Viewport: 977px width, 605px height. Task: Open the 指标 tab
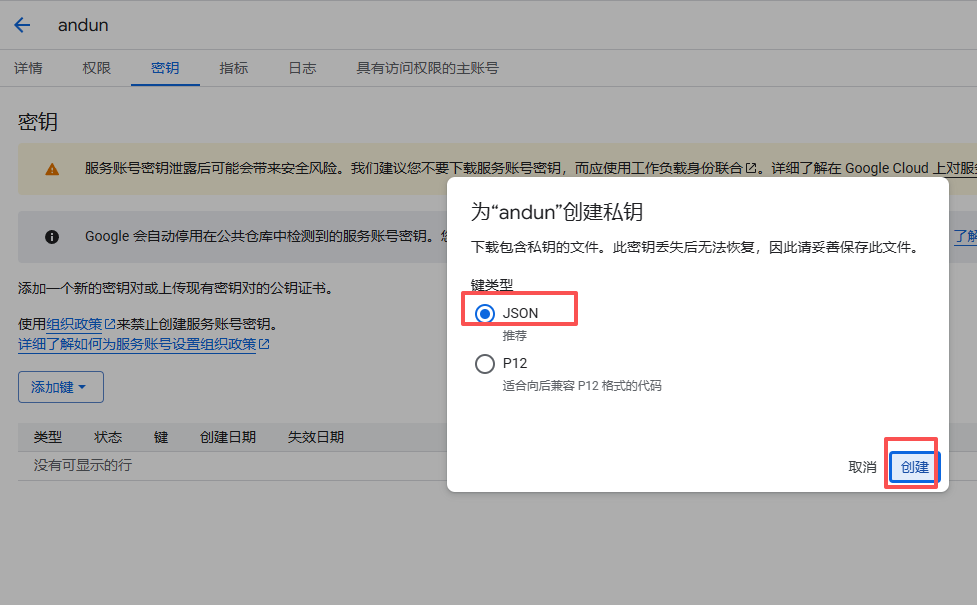click(234, 68)
